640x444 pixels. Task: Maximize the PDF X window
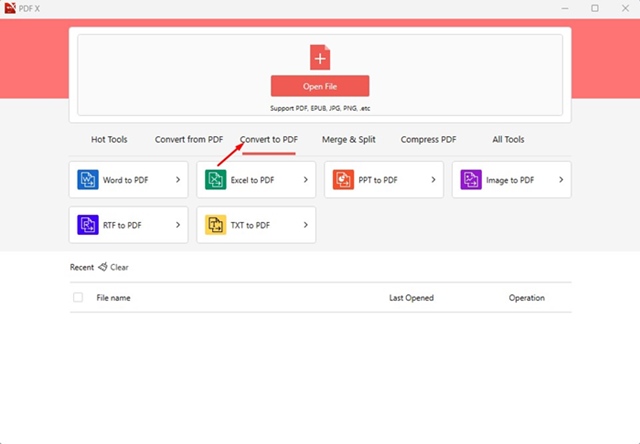(x=595, y=8)
